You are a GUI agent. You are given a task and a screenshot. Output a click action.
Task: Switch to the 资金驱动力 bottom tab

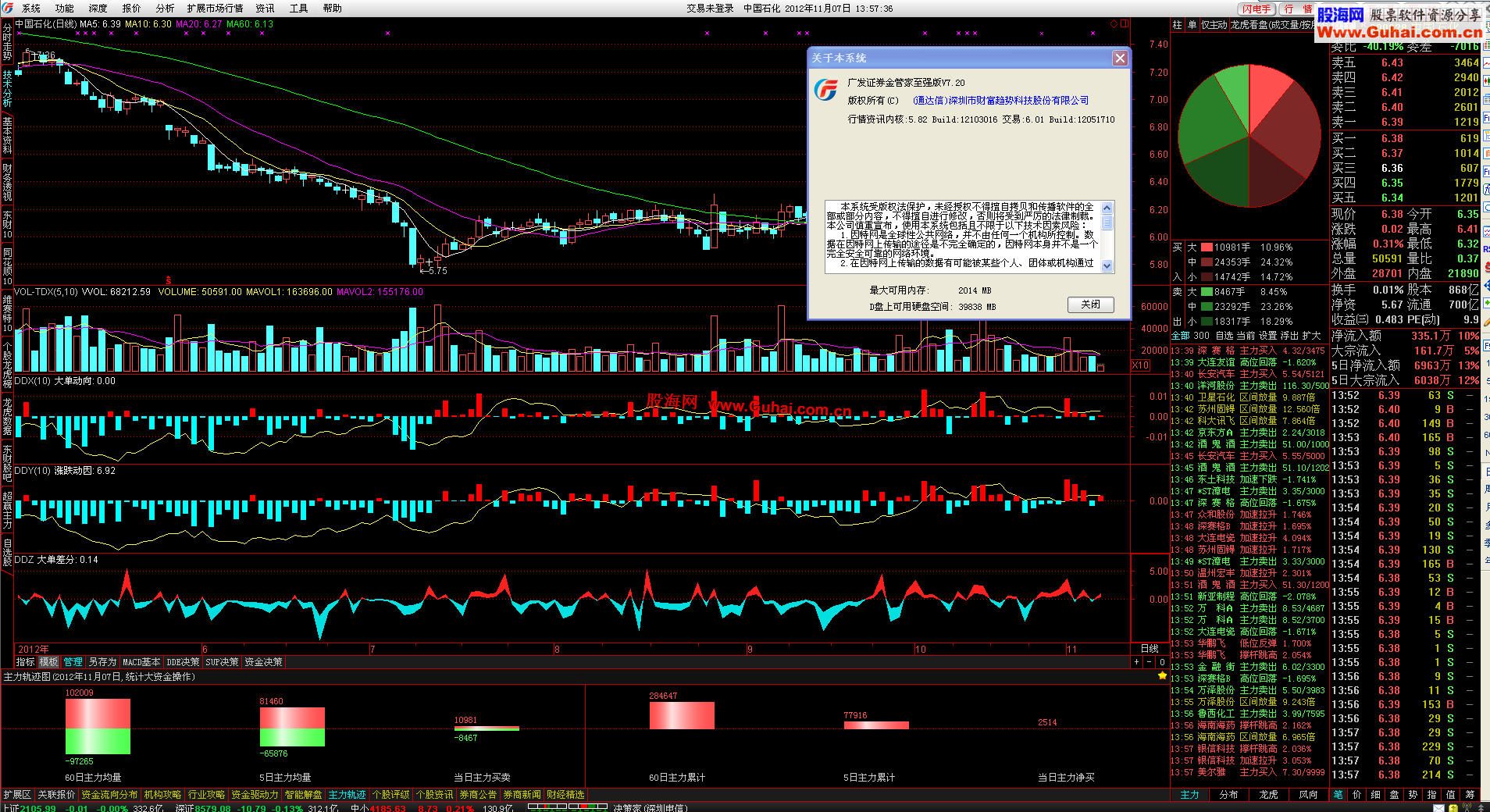click(255, 795)
